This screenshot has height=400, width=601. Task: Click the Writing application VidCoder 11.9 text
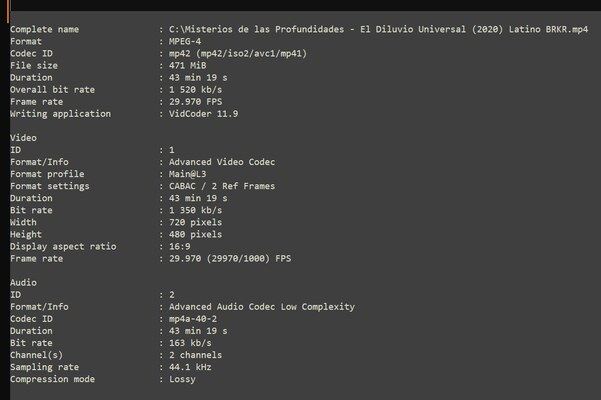pyautogui.click(x=204, y=113)
